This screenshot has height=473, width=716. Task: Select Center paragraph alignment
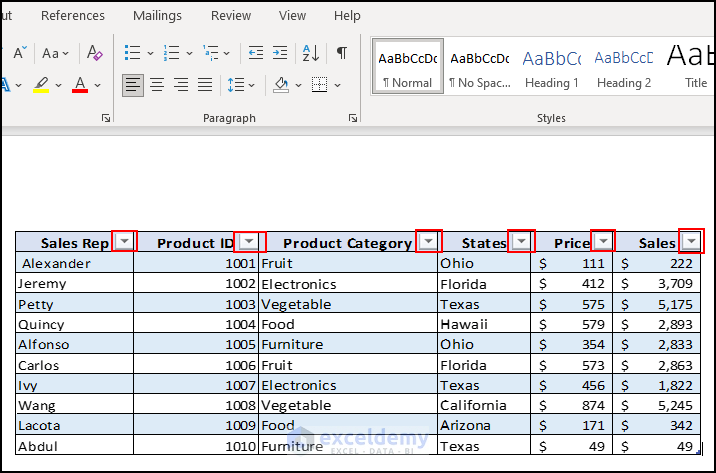pyautogui.click(x=157, y=85)
